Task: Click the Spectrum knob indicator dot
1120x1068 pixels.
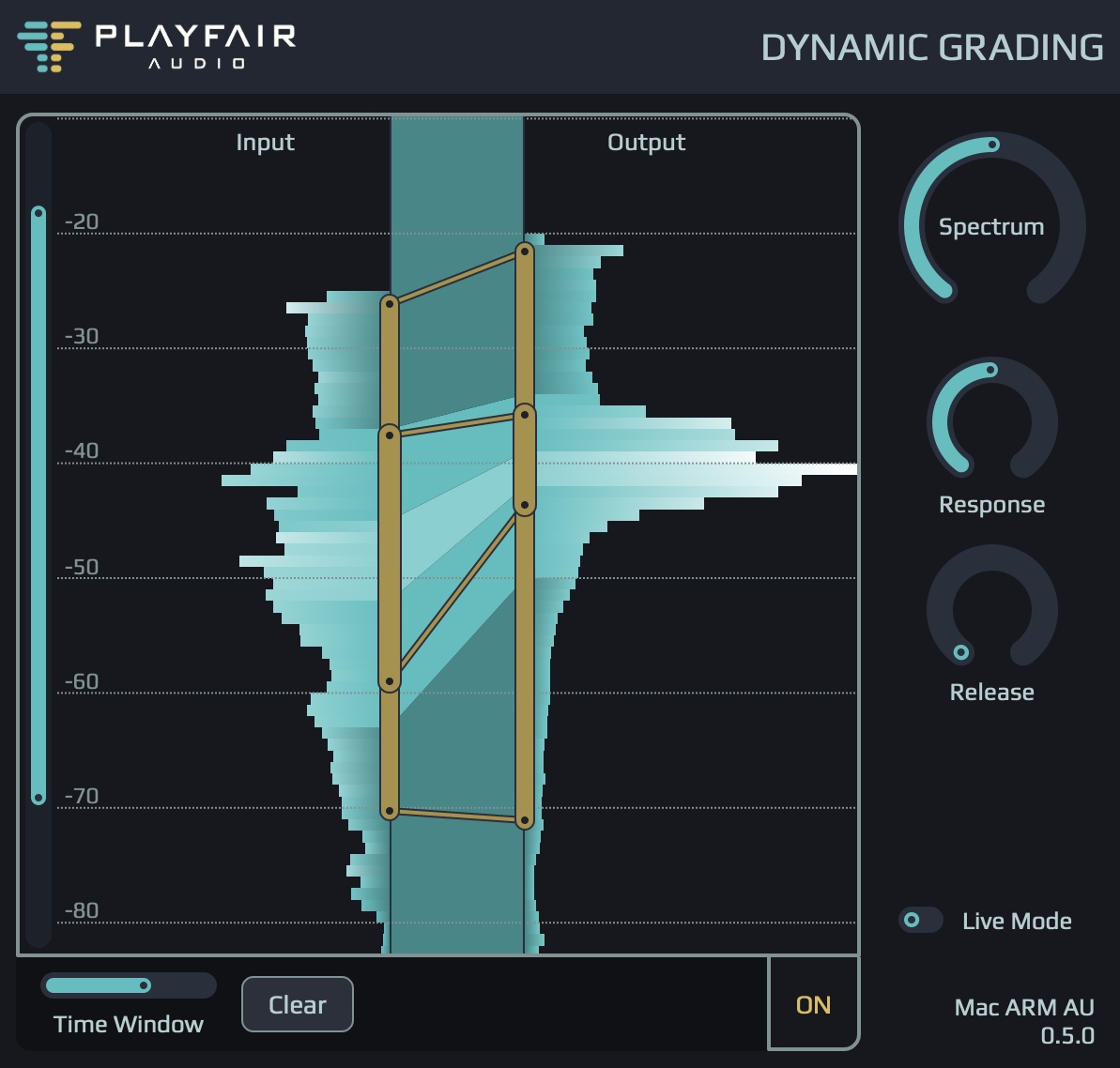Action: [x=992, y=145]
